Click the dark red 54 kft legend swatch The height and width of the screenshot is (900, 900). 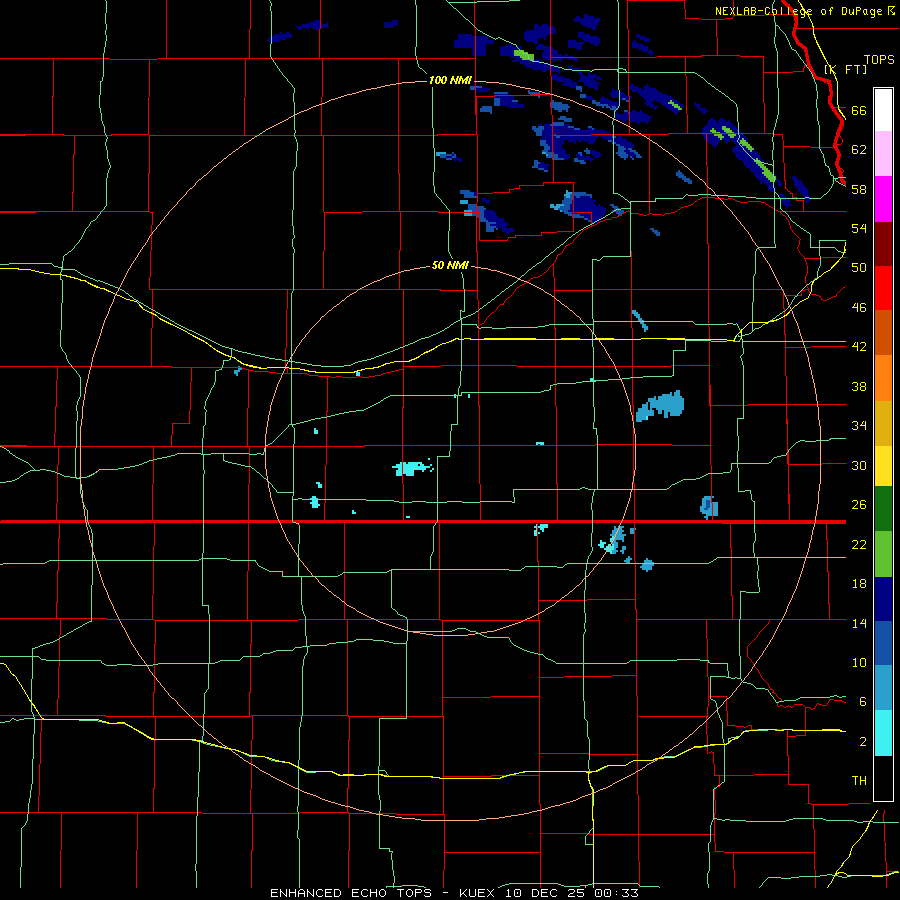[x=883, y=245]
